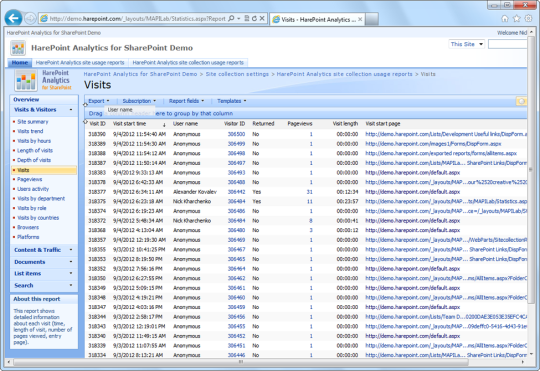Open the Subscription dropdown menu
The image size is (540, 371).
[139, 101]
